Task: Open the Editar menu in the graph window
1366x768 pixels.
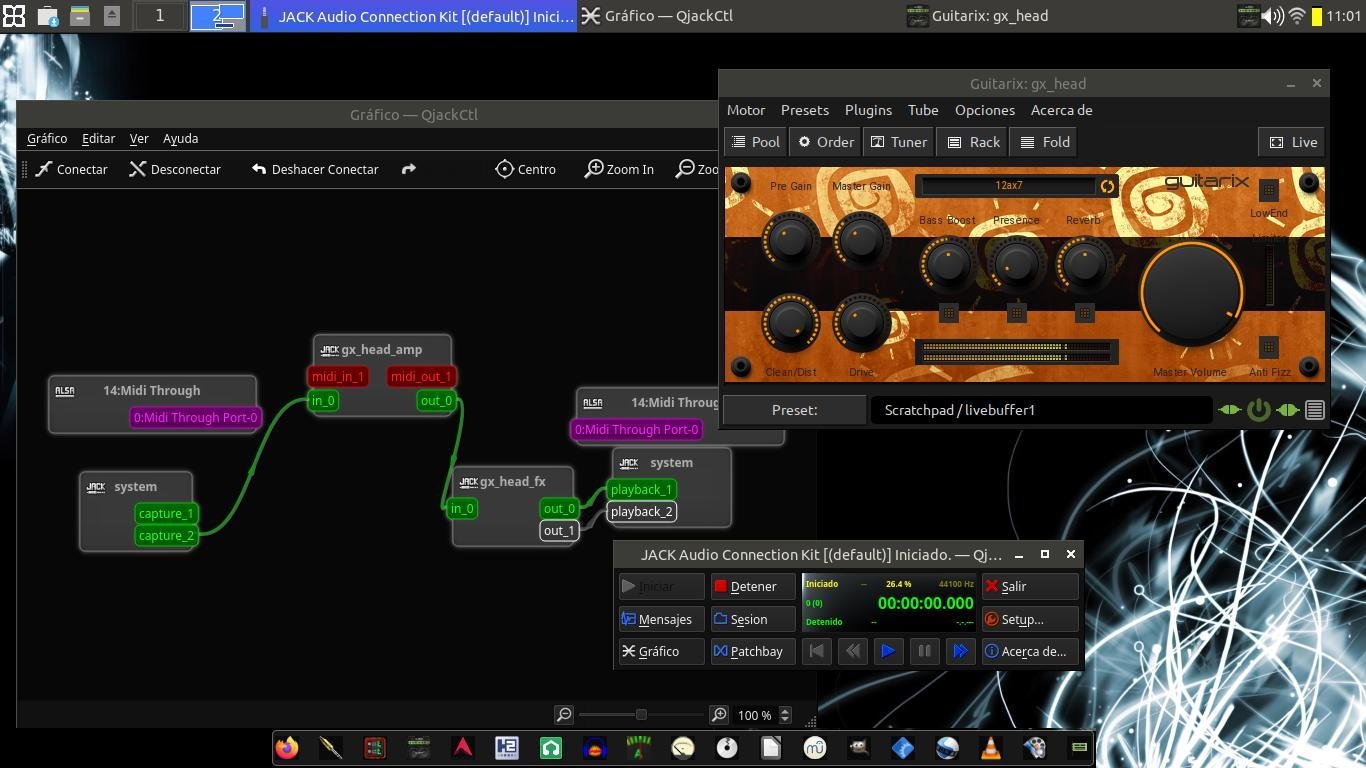Action: point(98,138)
